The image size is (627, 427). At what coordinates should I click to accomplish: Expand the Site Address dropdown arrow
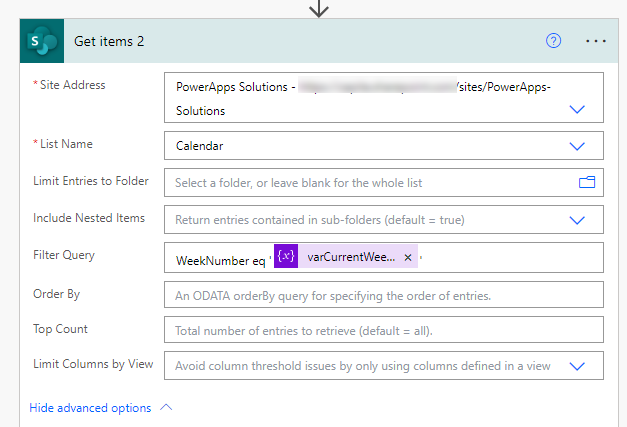[577, 110]
